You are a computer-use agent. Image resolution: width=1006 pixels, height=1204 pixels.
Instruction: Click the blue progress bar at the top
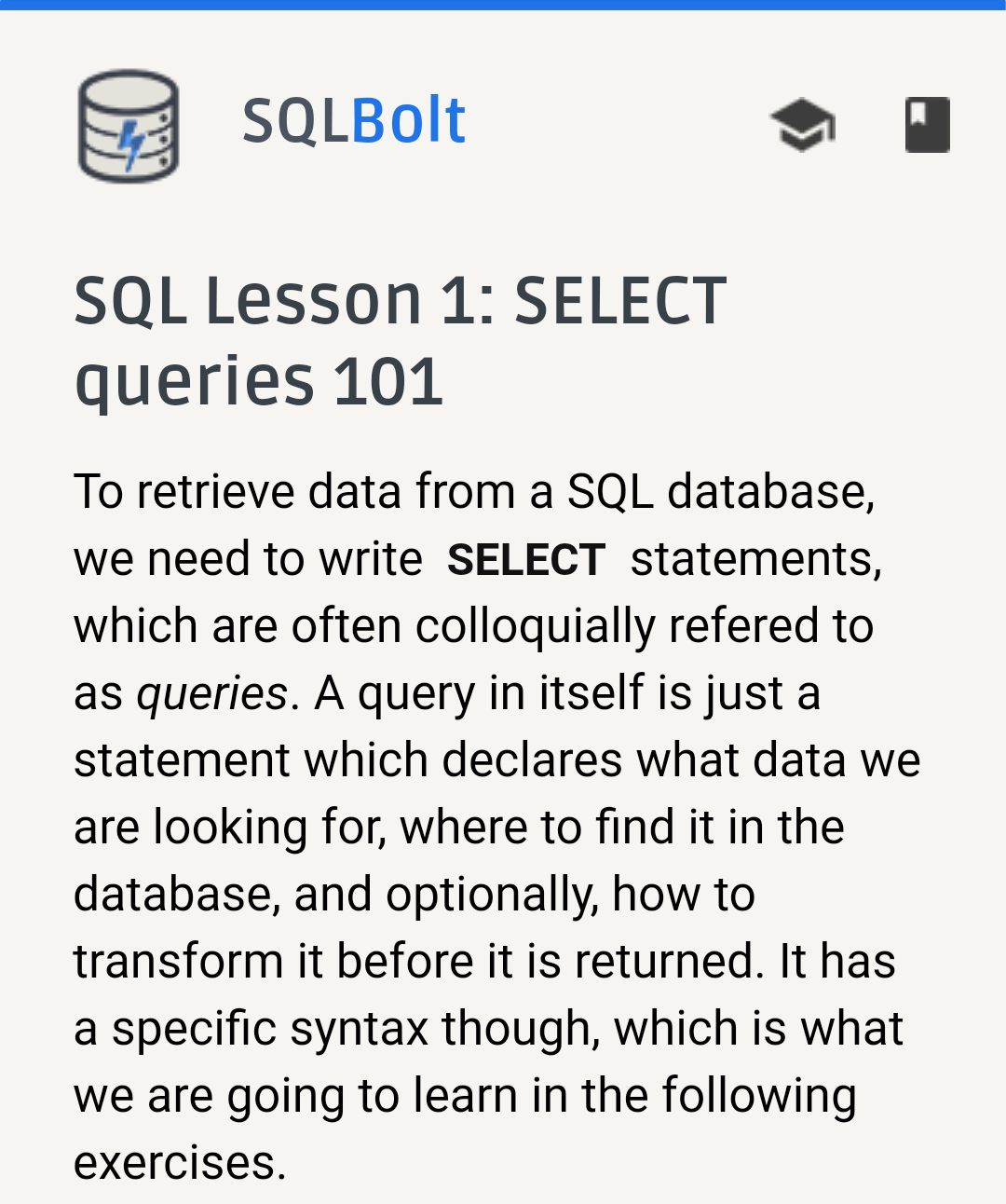point(503,5)
